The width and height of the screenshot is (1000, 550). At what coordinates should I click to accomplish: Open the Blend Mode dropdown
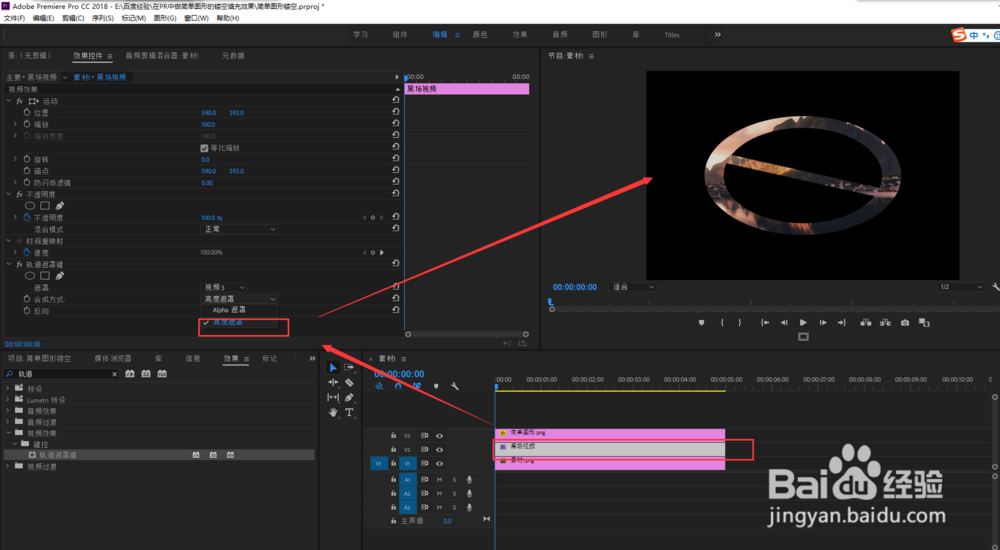point(239,229)
